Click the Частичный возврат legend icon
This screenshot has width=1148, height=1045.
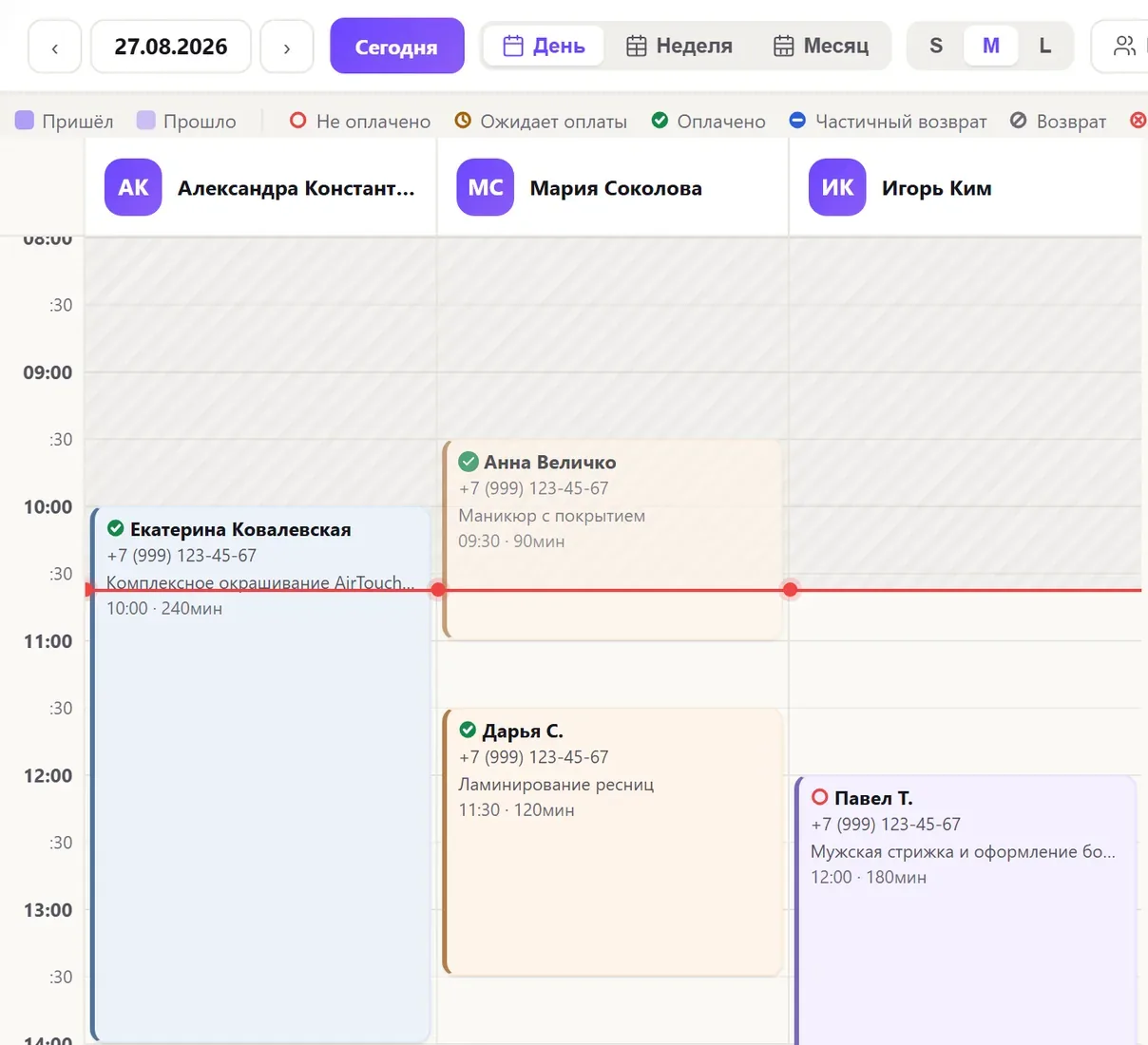(797, 121)
